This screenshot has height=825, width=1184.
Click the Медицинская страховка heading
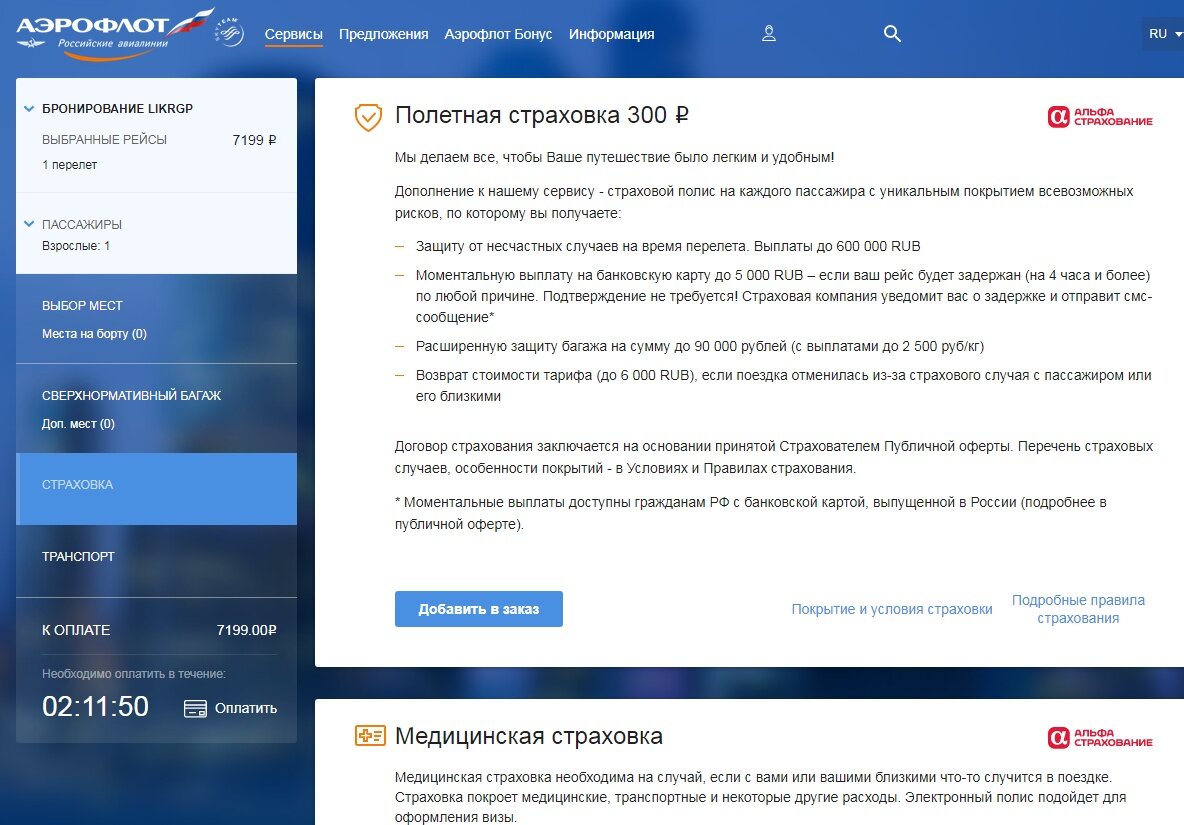point(529,736)
